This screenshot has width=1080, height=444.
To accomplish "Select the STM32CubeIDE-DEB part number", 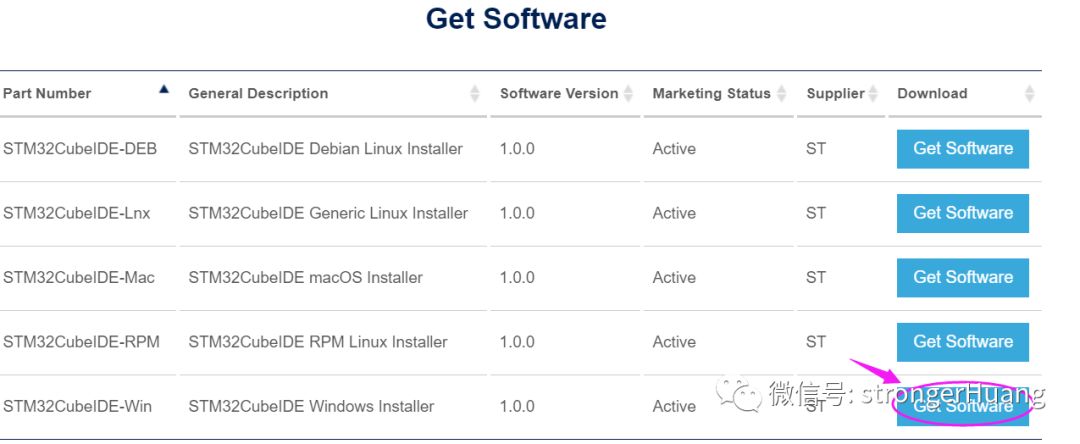I will point(80,149).
